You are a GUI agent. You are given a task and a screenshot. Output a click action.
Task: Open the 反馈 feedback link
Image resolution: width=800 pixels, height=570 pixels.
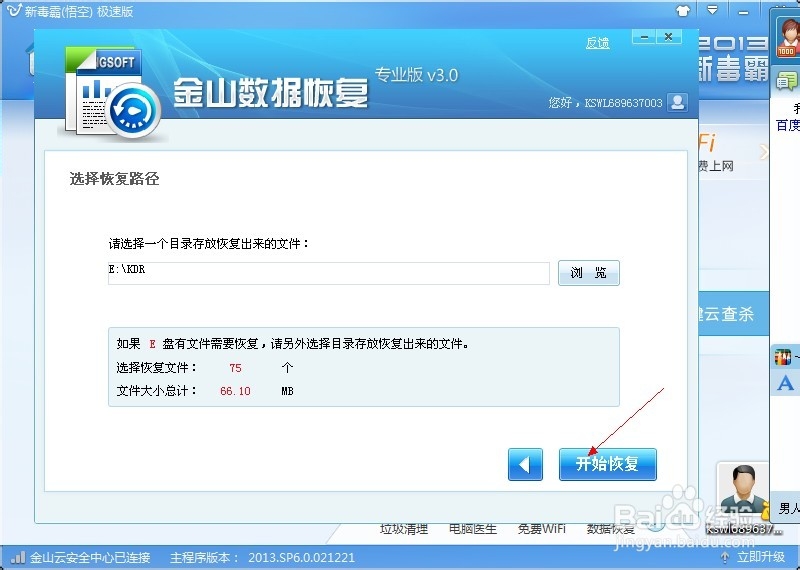coord(597,43)
